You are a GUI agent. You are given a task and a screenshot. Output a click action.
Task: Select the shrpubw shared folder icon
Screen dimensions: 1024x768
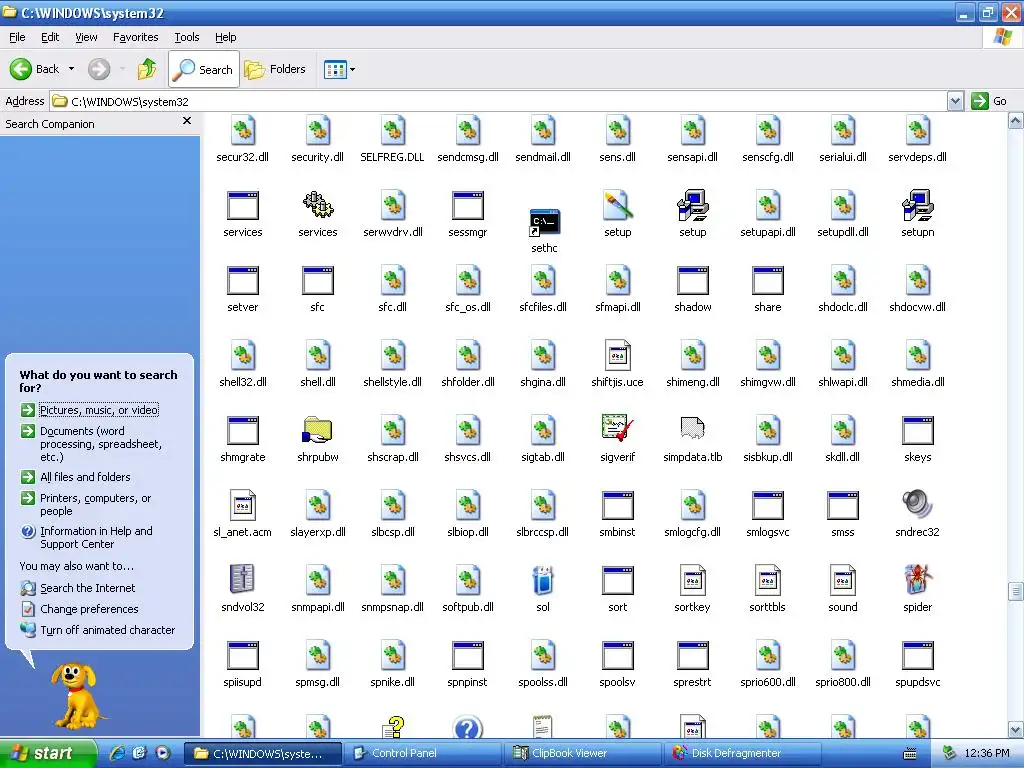(317, 430)
